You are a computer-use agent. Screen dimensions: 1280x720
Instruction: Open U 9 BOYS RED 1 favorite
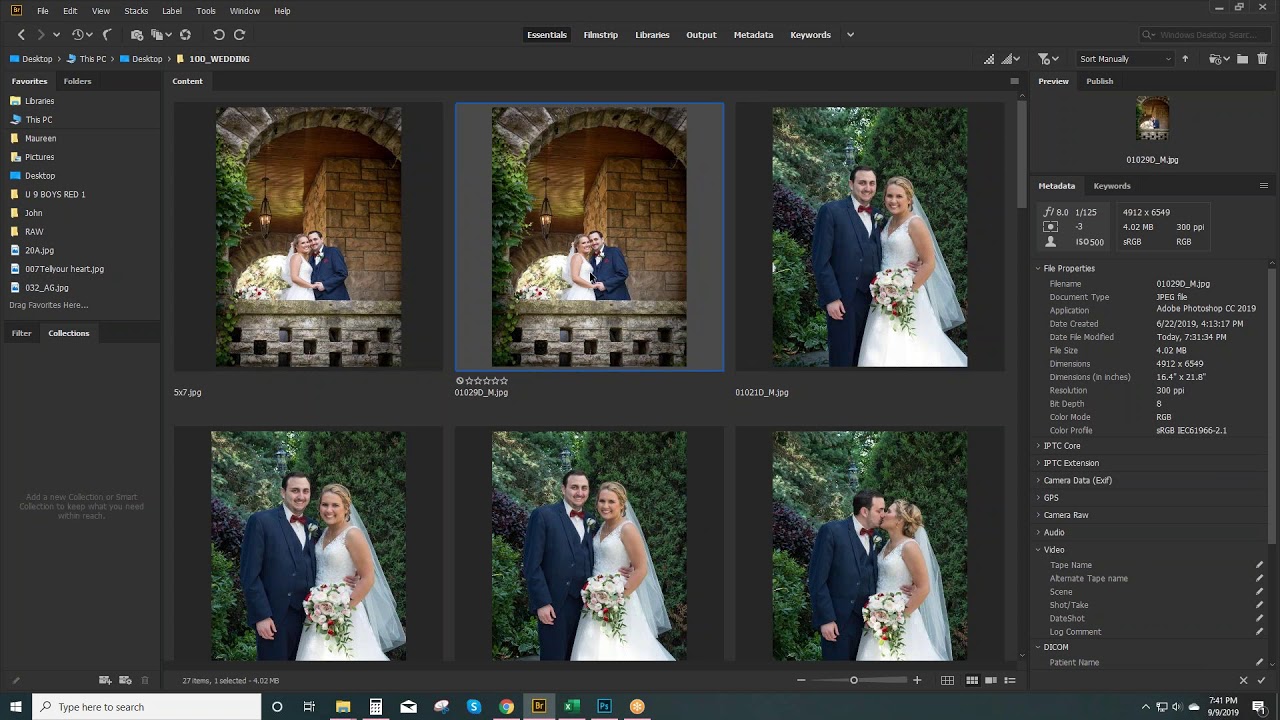(55, 194)
